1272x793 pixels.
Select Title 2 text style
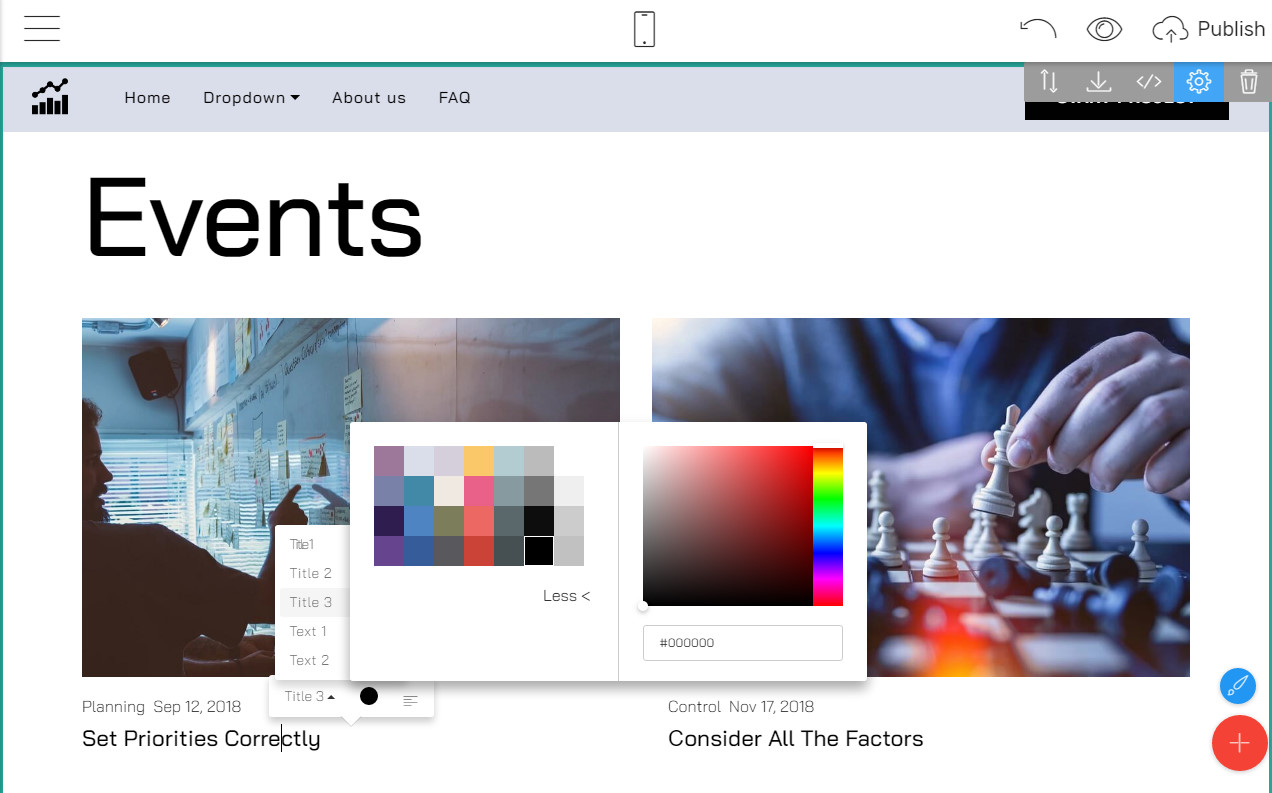(311, 573)
